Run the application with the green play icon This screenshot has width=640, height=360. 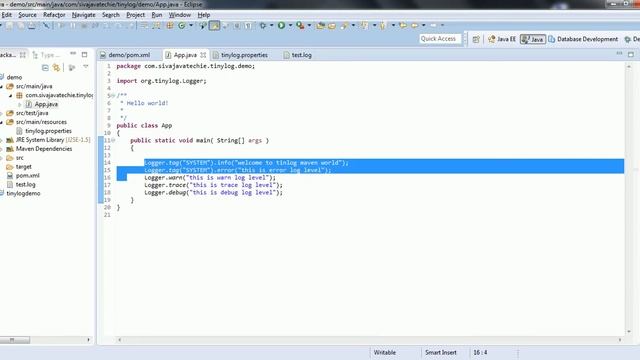(281, 25)
